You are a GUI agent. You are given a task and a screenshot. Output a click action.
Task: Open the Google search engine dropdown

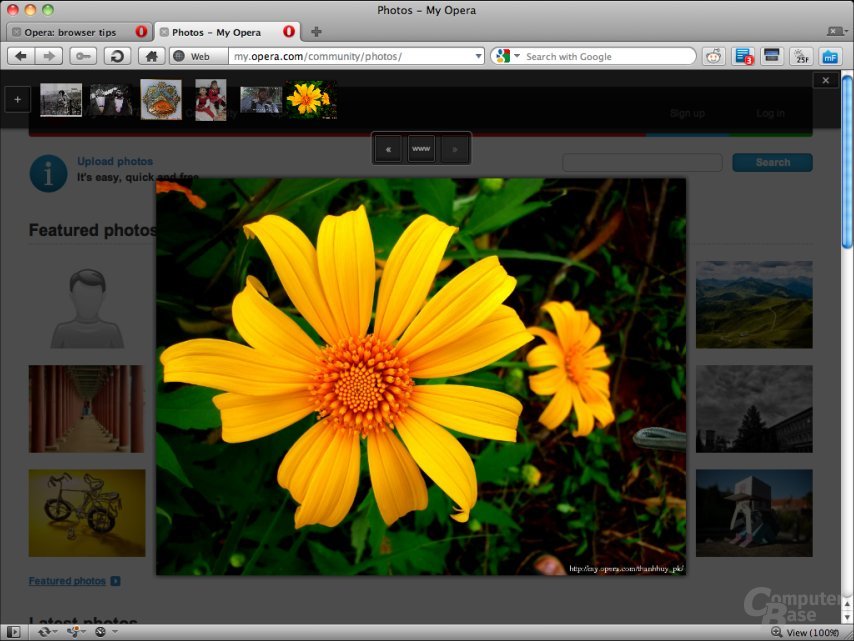point(517,56)
